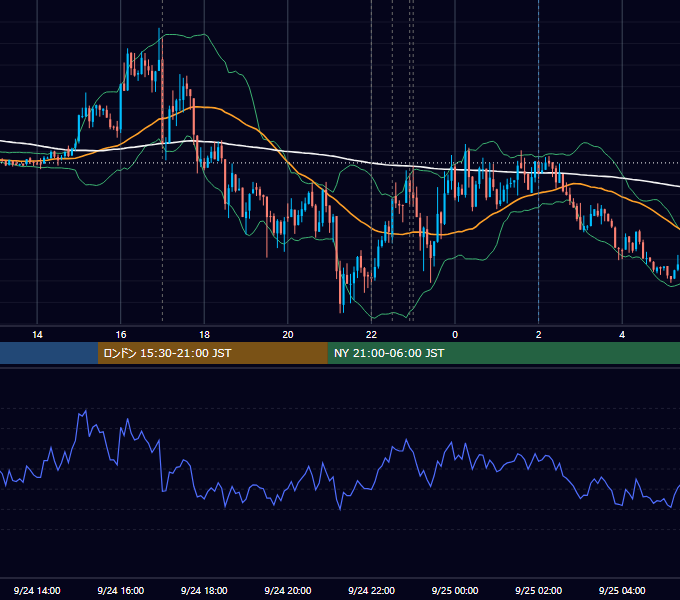Image resolution: width=680 pixels, height=600 pixels.
Task: Click the 9/25 00:00 date label
Action: click(455, 590)
